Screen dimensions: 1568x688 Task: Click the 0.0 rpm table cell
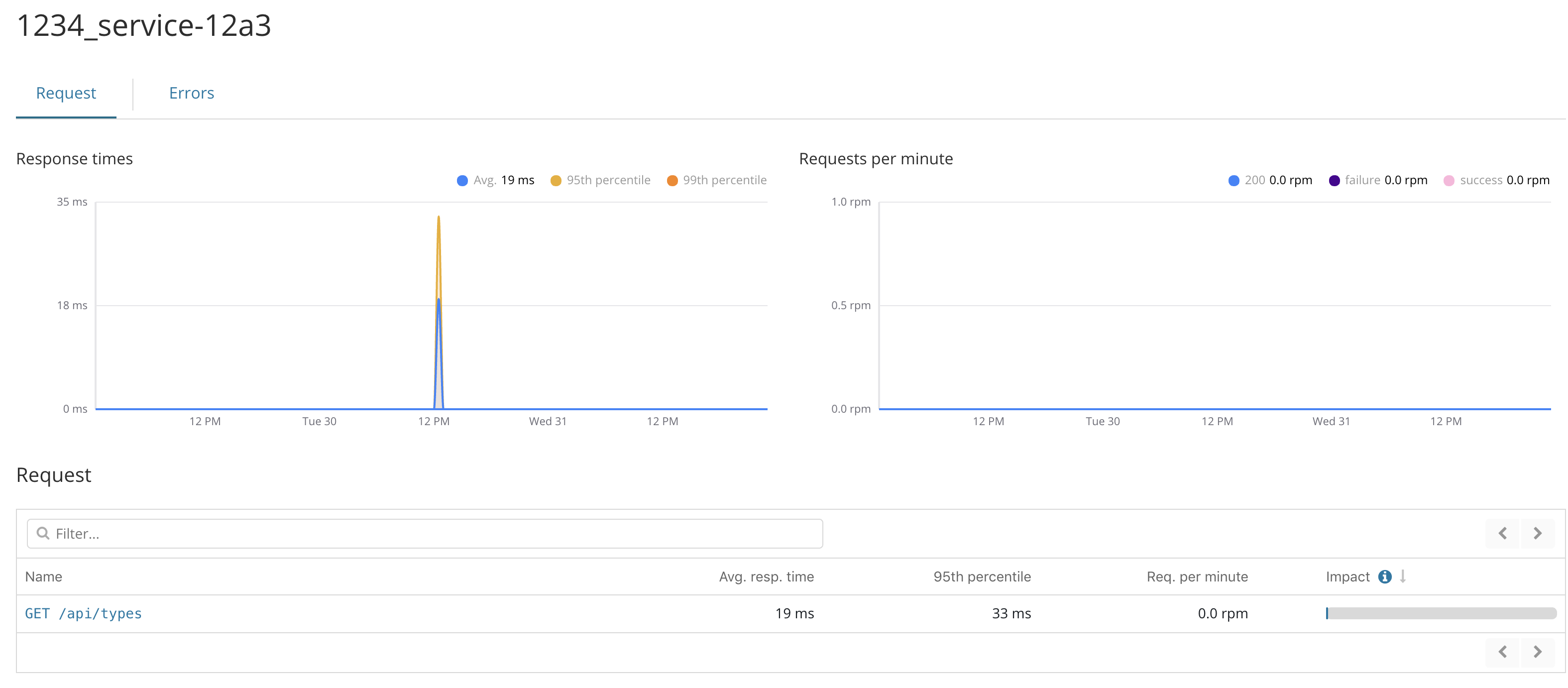coord(1222,614)
